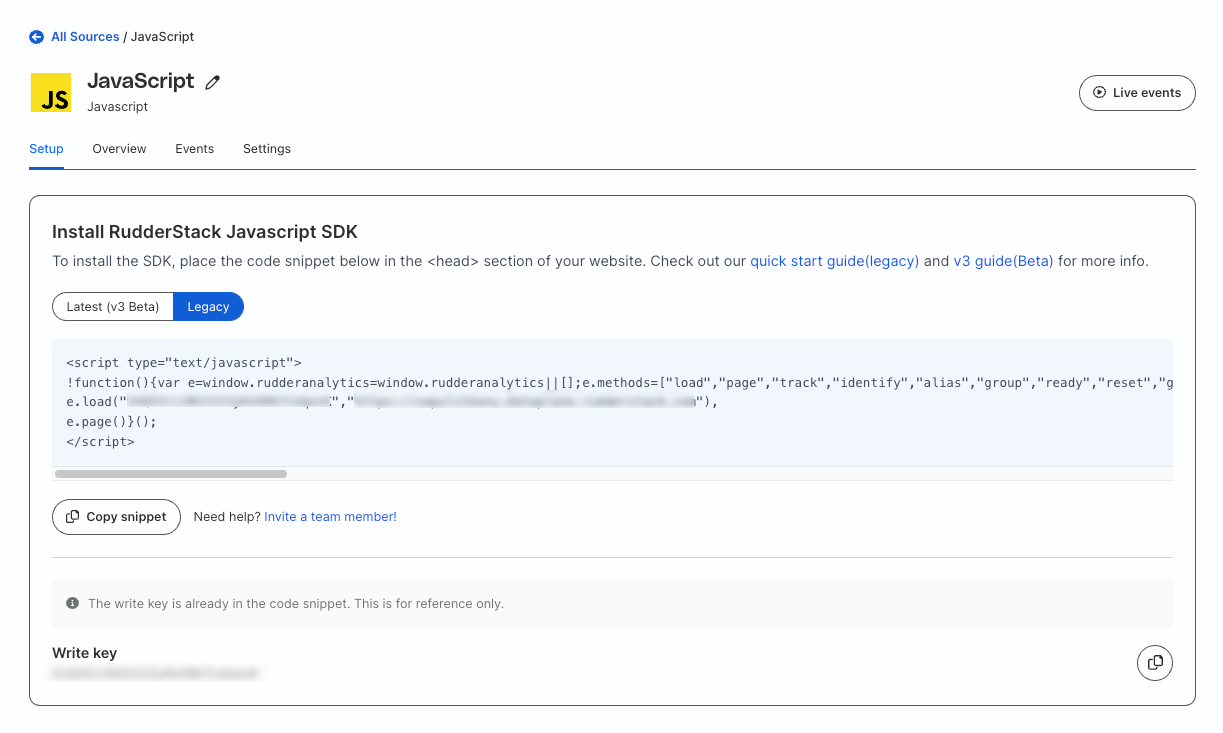Copy the write key with the copy icon
Viewport: 1223px width, 733px height.
[1155, 662]
